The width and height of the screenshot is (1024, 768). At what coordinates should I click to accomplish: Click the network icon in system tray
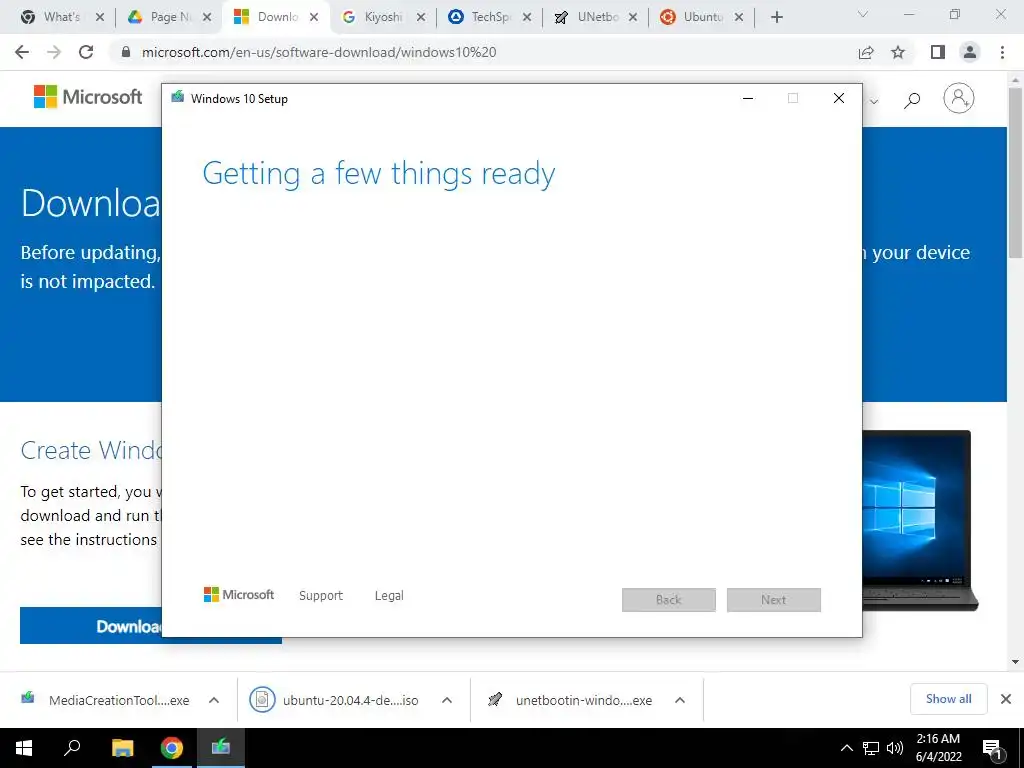coord(871,748)
